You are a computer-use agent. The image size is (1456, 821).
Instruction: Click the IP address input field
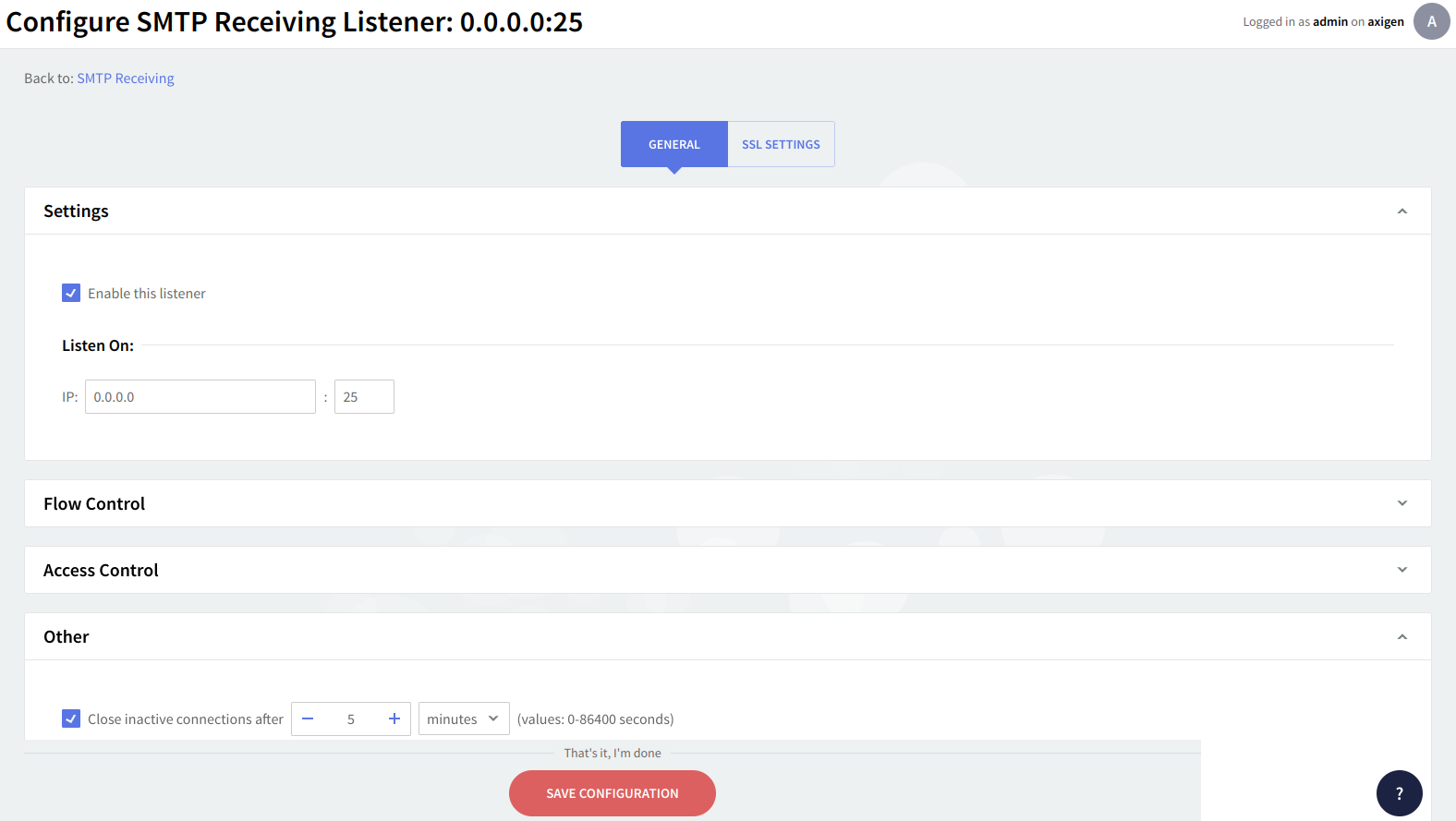(200, 397)
